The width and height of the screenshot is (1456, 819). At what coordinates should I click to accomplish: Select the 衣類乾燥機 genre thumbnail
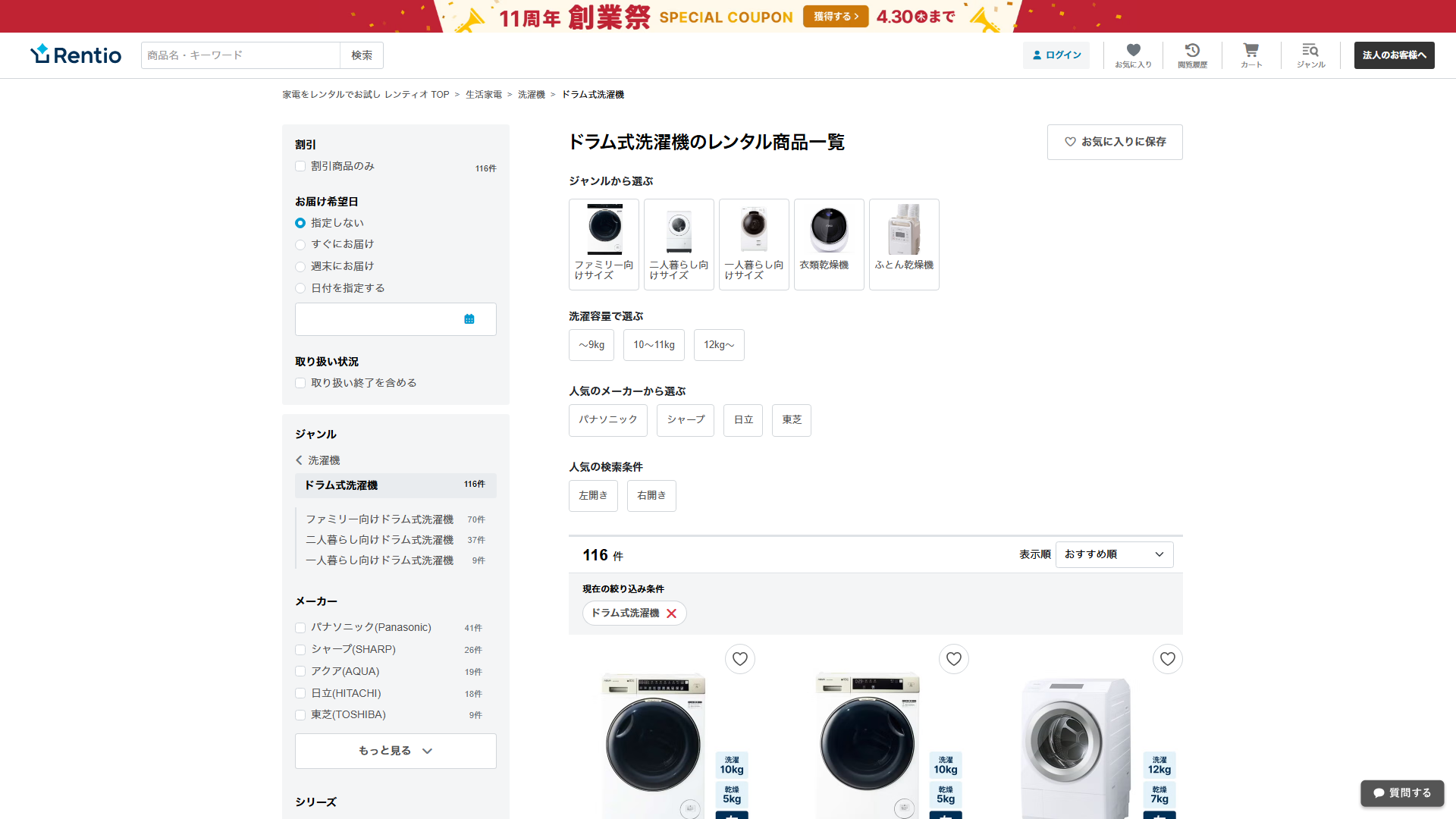tap(829, 244)
